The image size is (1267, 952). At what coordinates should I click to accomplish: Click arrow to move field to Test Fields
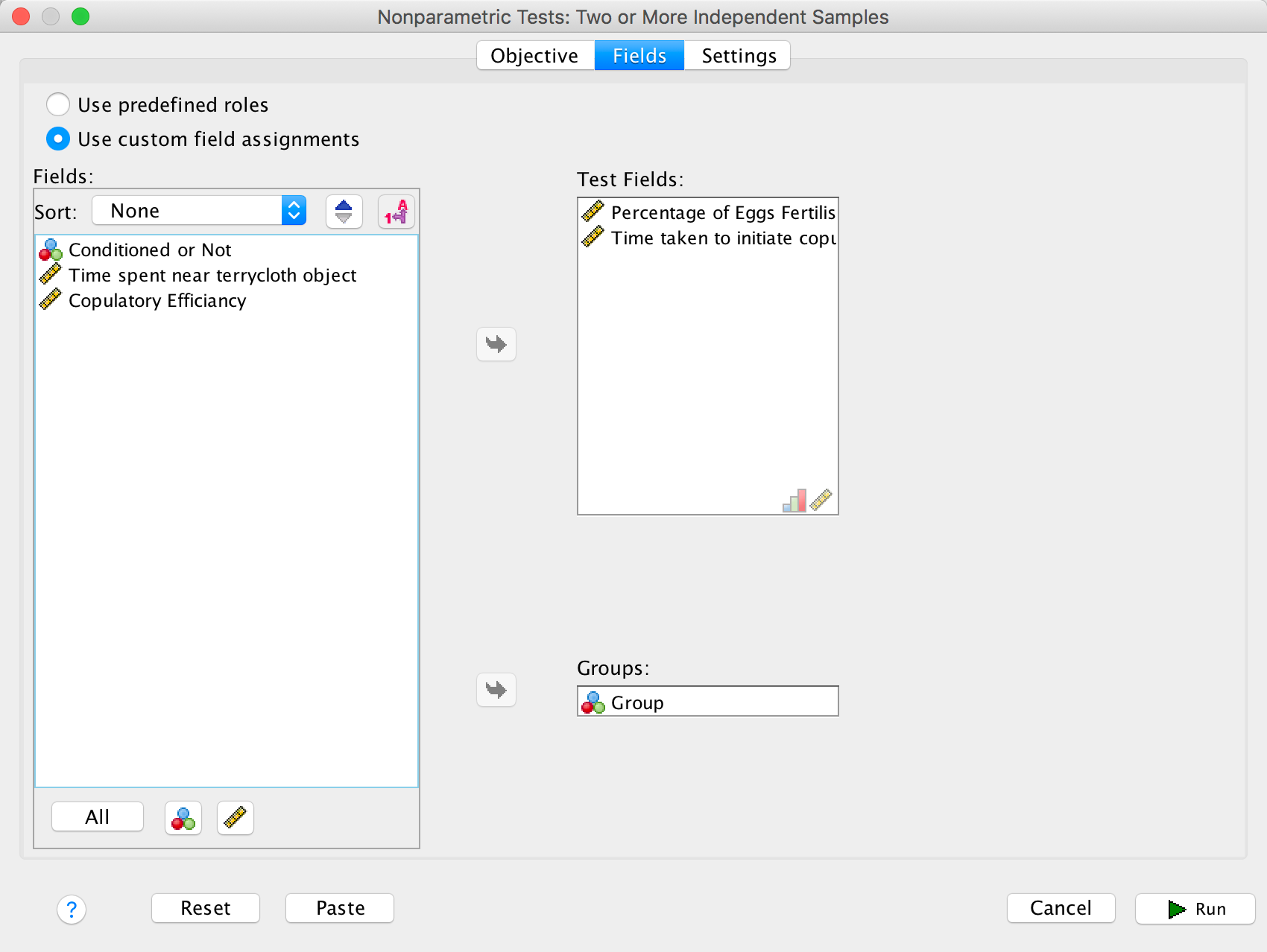[496, 344]
